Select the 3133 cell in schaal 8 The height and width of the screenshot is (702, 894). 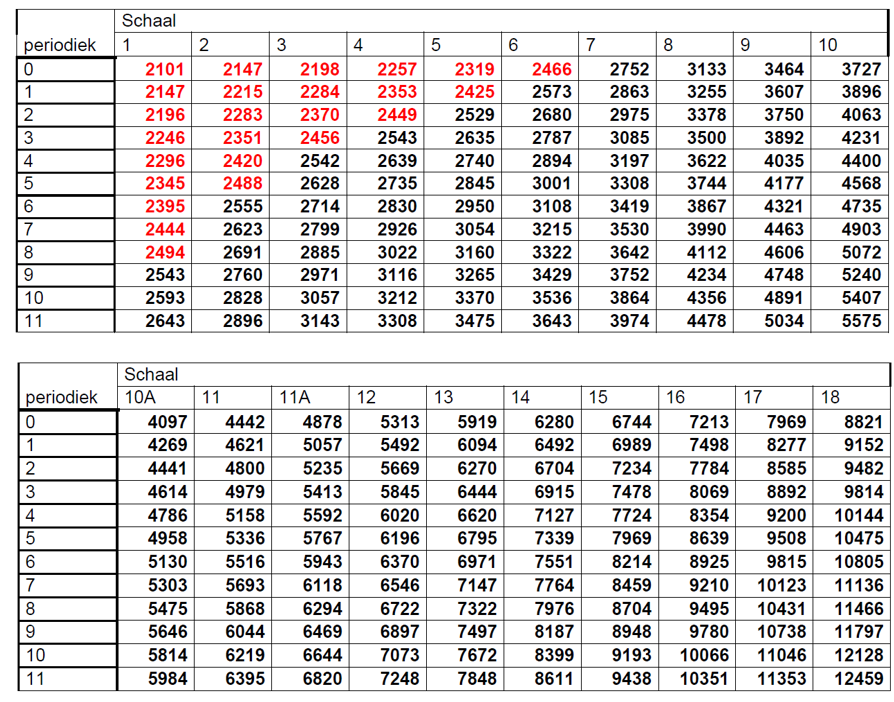(x=706, y=69)
